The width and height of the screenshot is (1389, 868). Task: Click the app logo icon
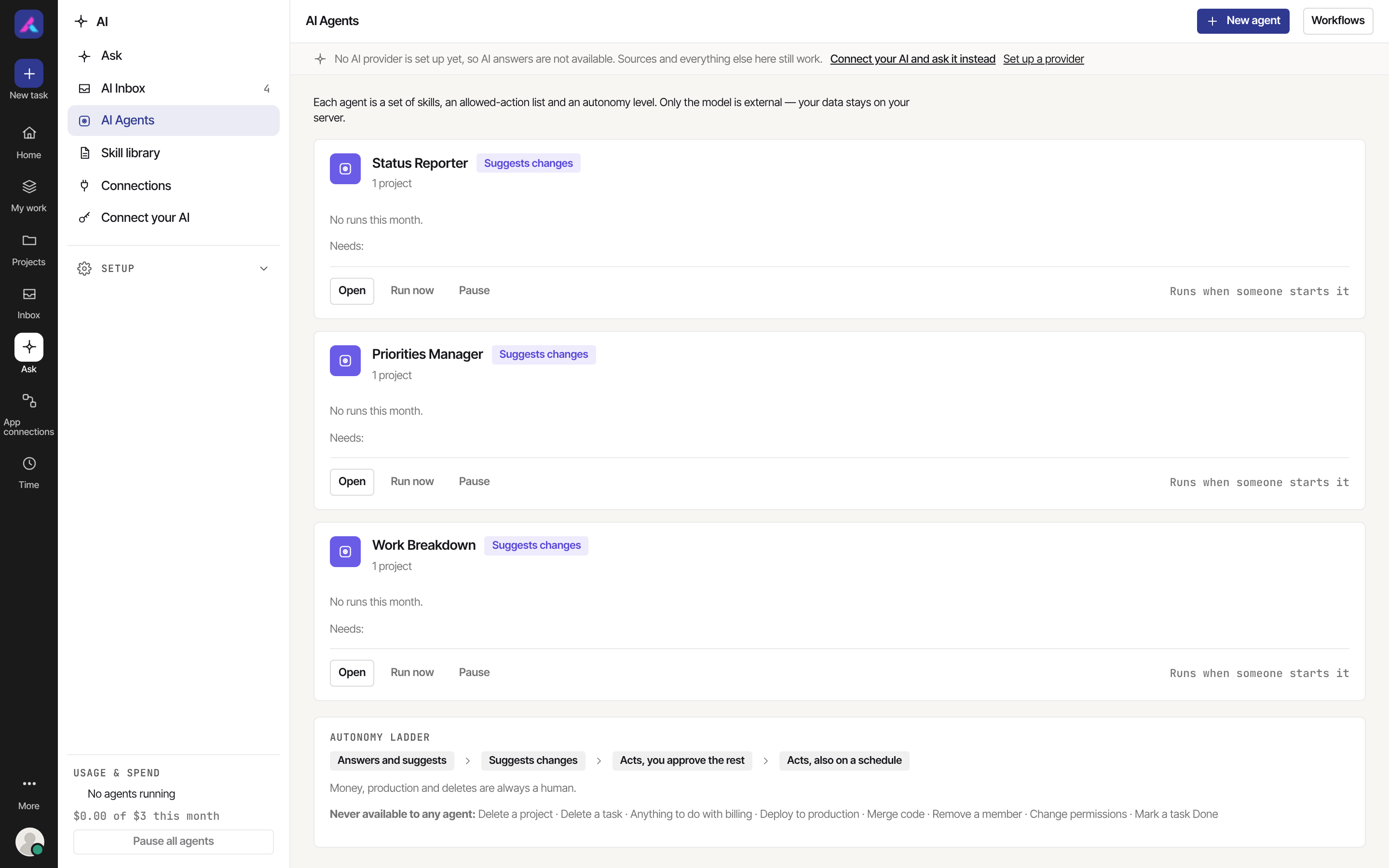point(29,24)
